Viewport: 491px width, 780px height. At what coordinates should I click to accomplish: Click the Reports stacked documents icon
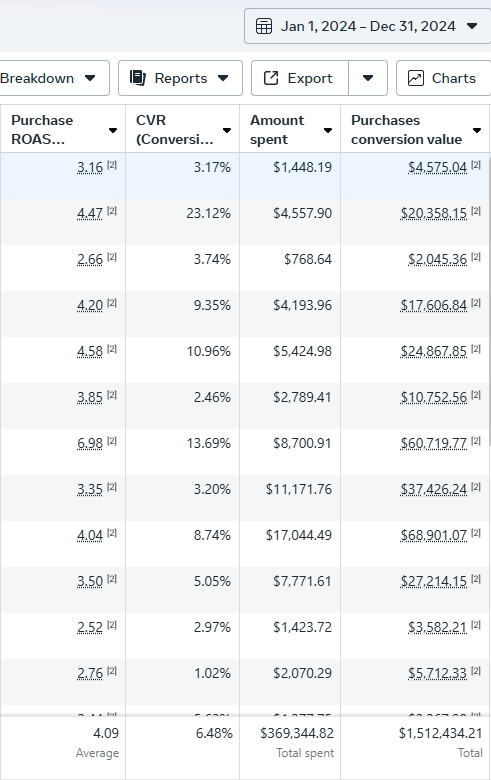(x=138, y=78)
